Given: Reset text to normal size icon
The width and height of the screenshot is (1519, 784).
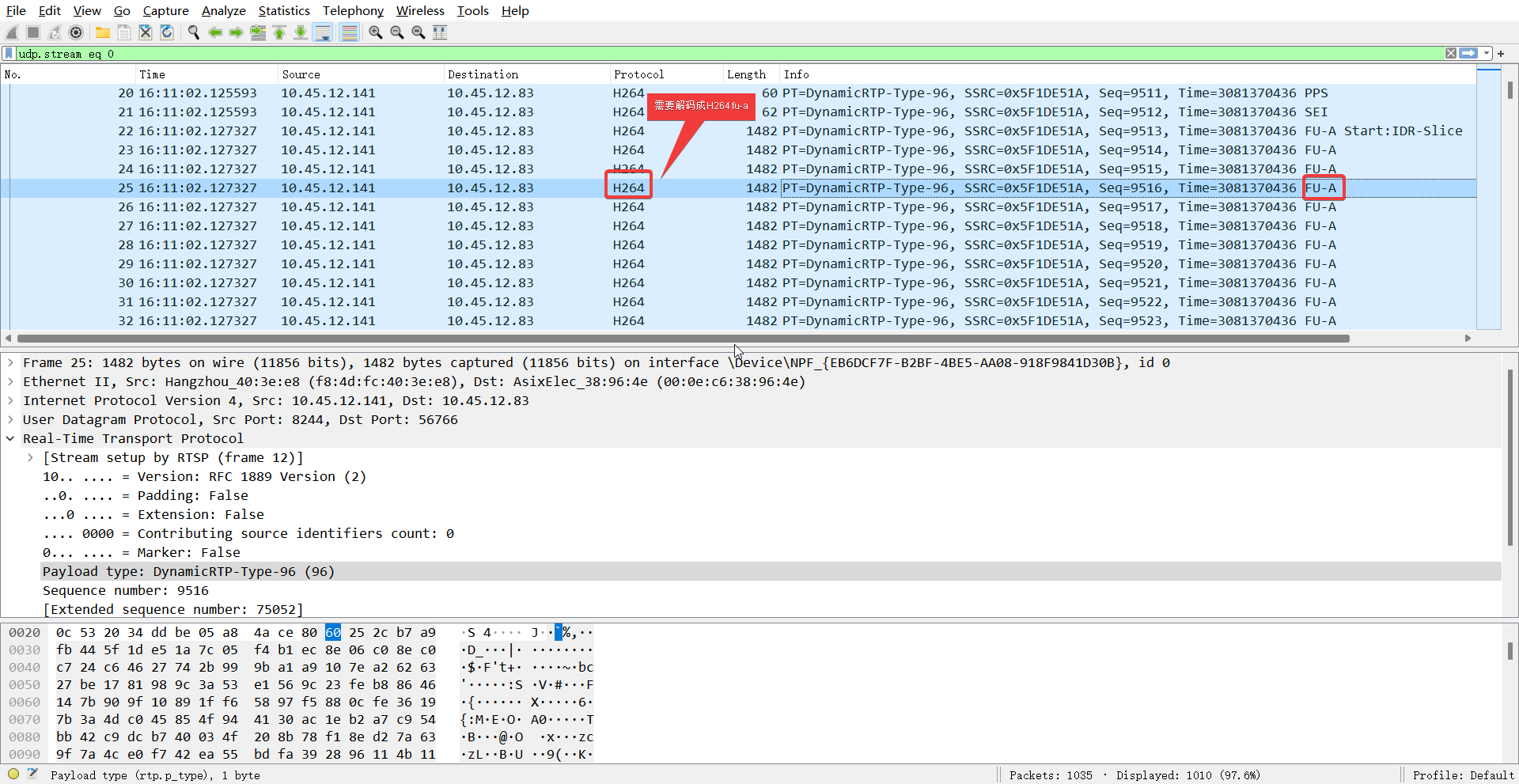Looking at the screenshot, I should 419,32.
